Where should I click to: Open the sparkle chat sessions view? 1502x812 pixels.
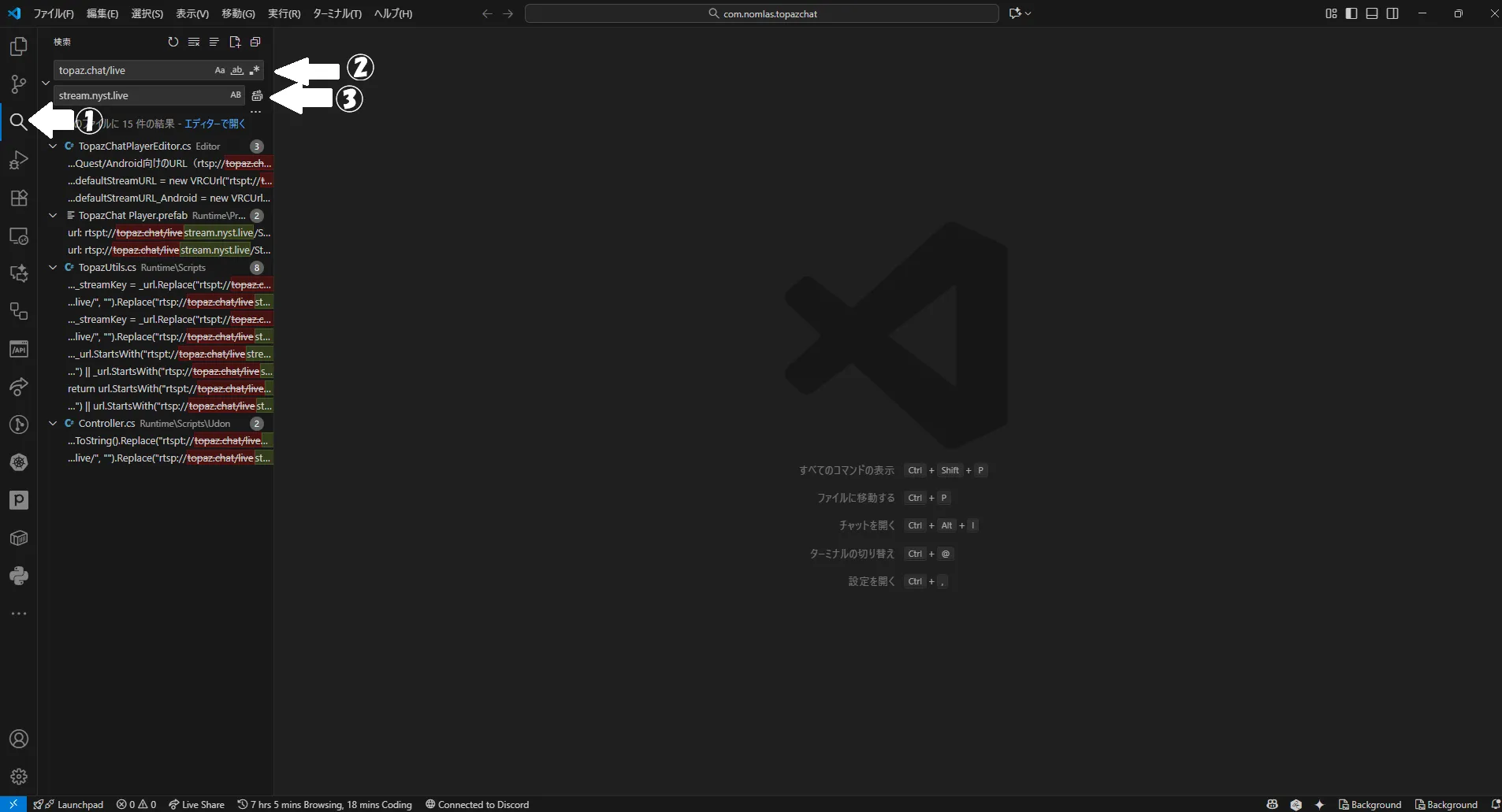tap(18, 273)
